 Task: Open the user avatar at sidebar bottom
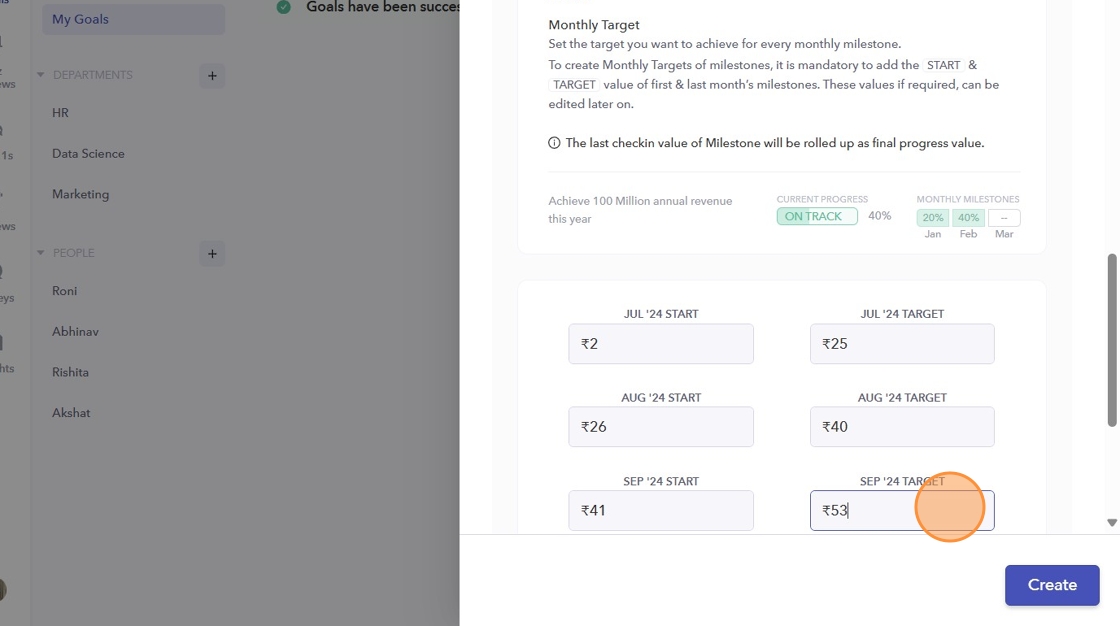pyautogui.click(x=2, y=590)
